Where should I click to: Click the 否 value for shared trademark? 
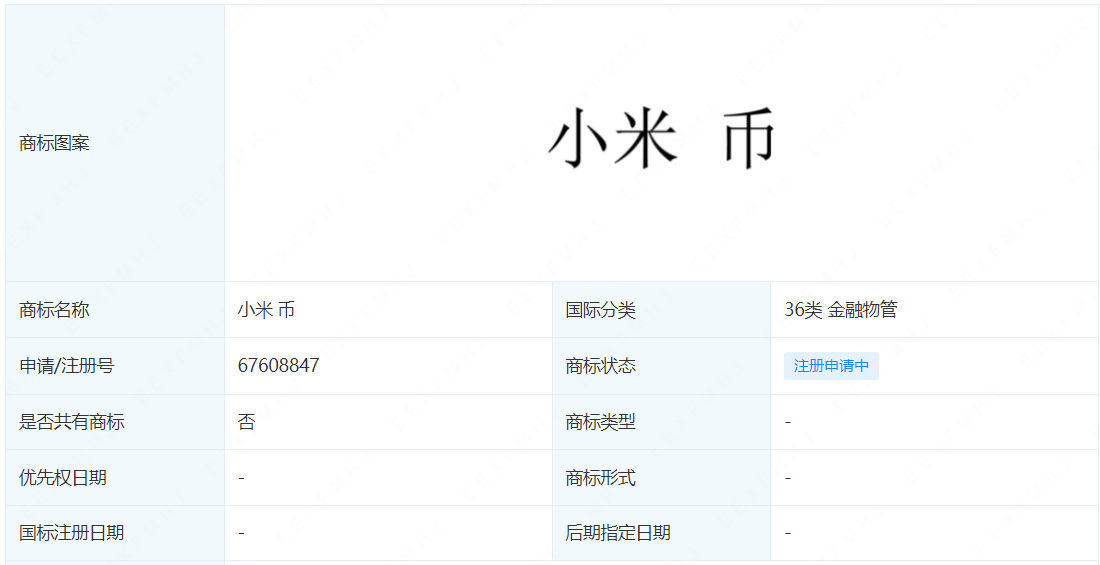click(246, 422)
